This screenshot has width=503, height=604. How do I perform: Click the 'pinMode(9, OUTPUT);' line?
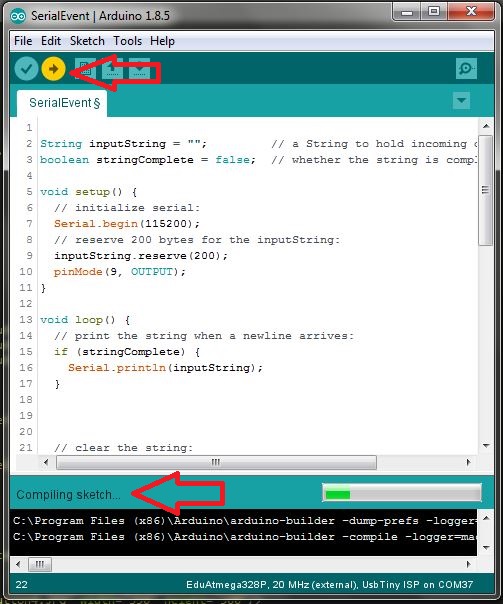[119, 272]
